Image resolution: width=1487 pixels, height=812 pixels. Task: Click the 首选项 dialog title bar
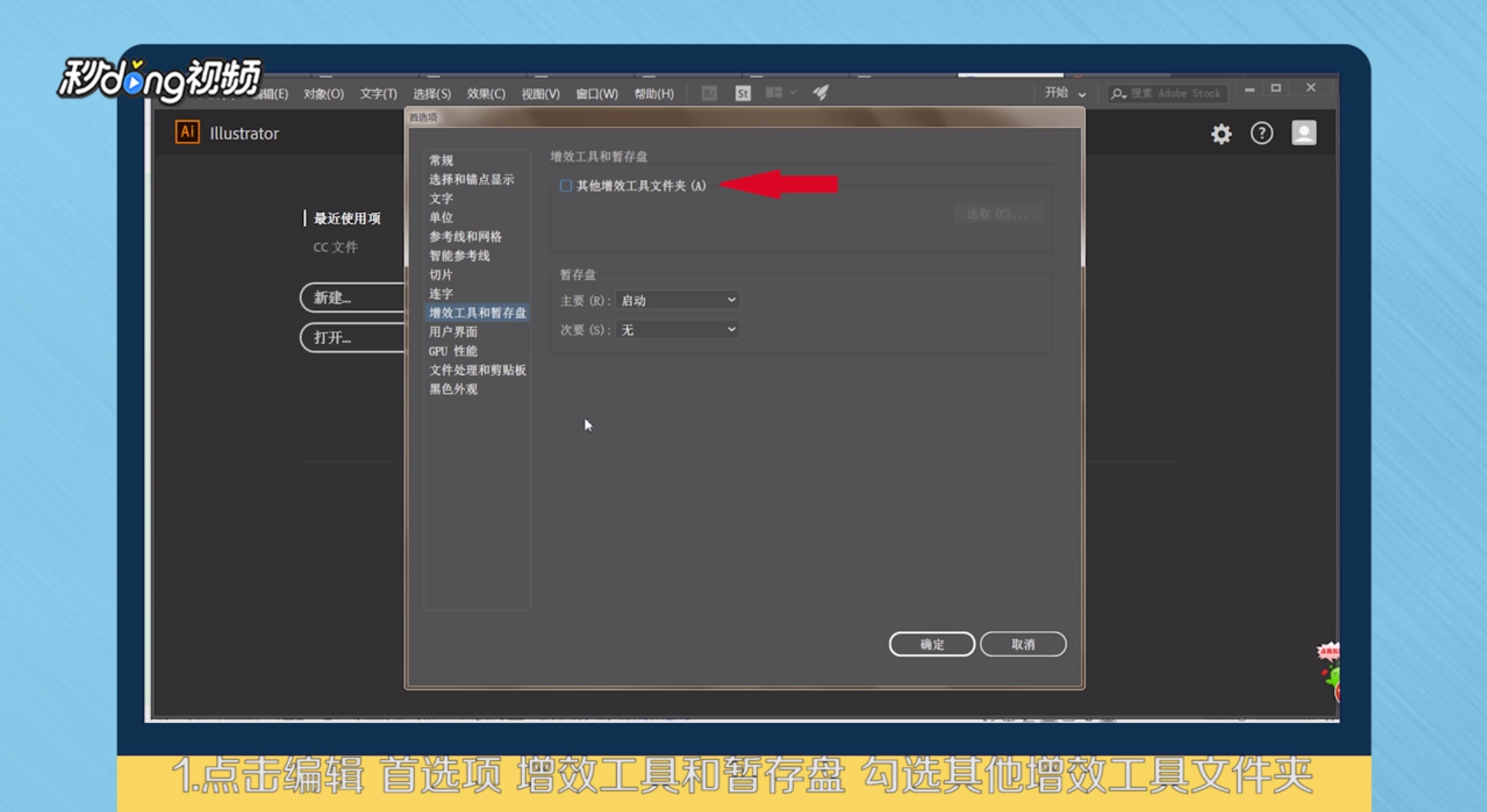(744, 117)
